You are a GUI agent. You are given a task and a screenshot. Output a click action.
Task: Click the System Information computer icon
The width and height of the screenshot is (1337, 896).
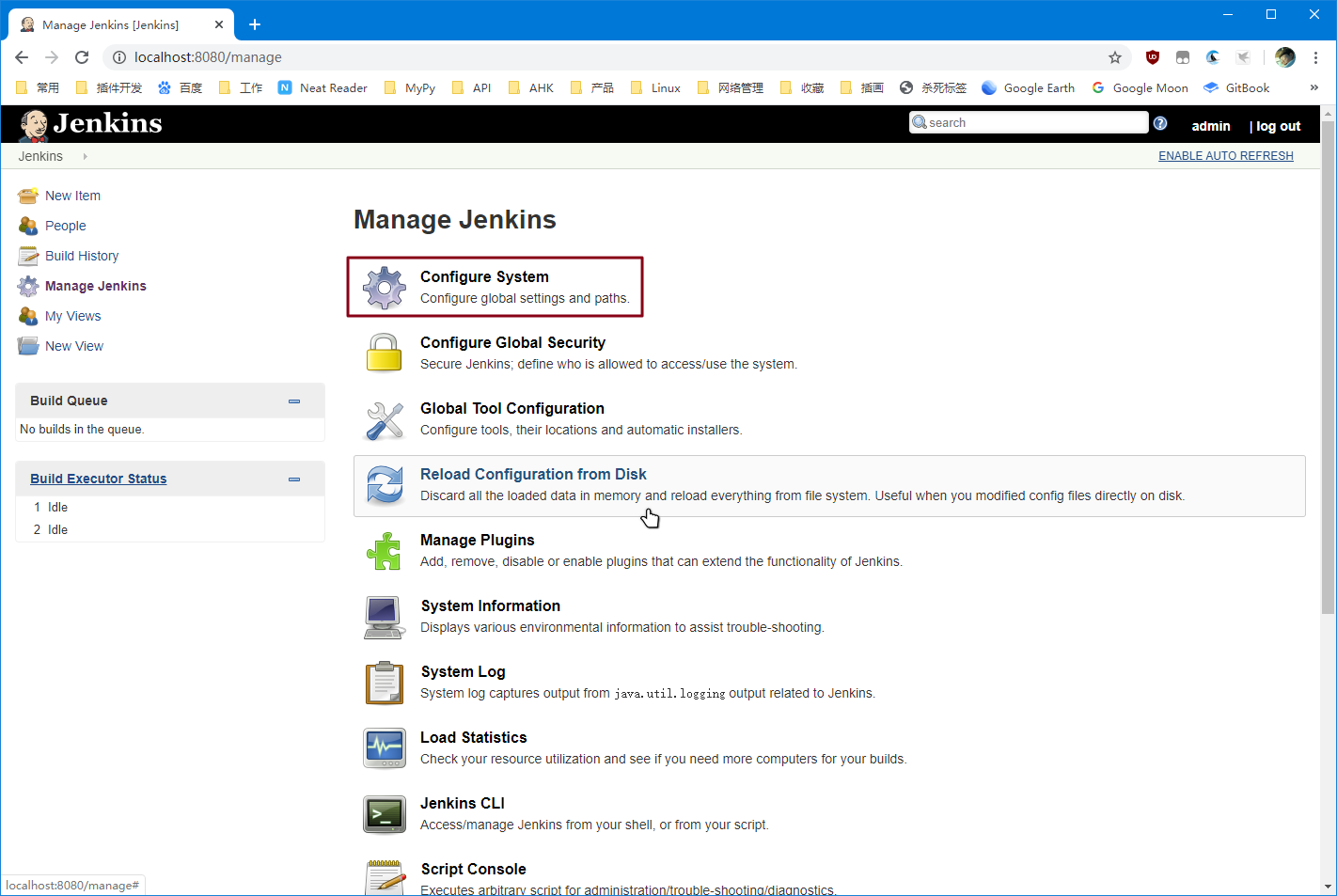coord(385,617)
